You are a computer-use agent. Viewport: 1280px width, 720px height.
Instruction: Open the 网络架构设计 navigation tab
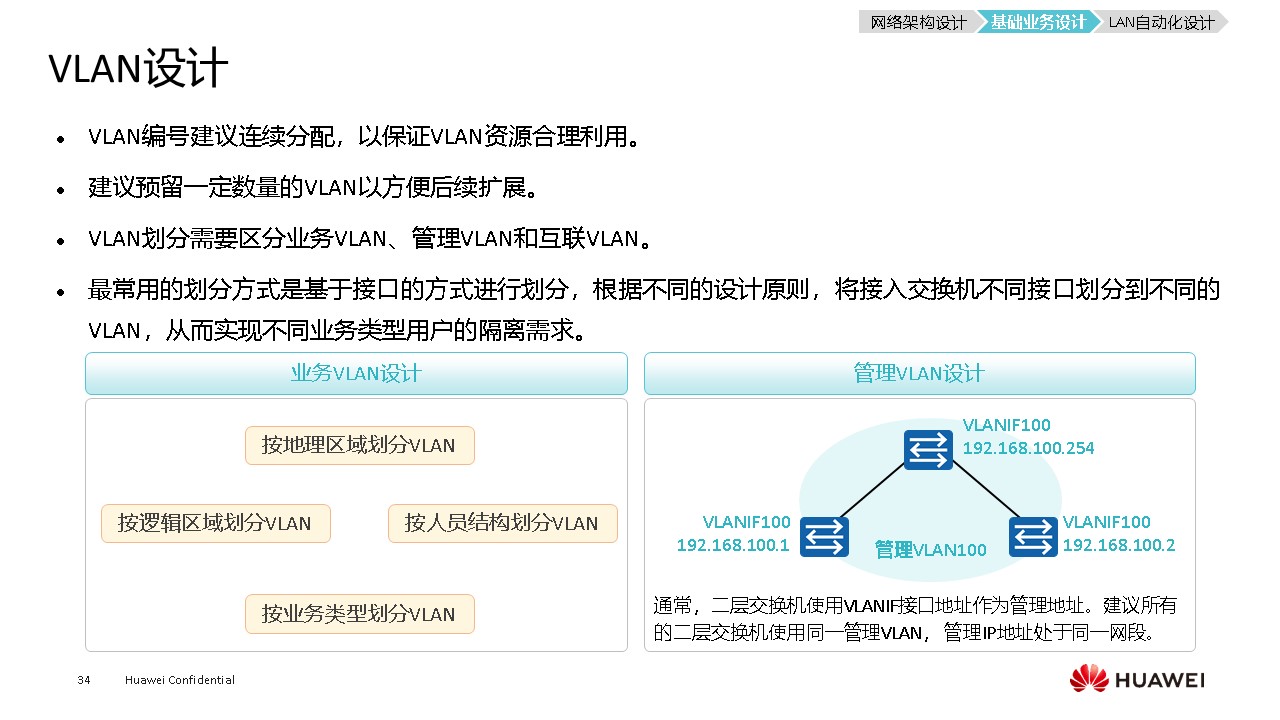pyautogui.click(x=917, y=22)
